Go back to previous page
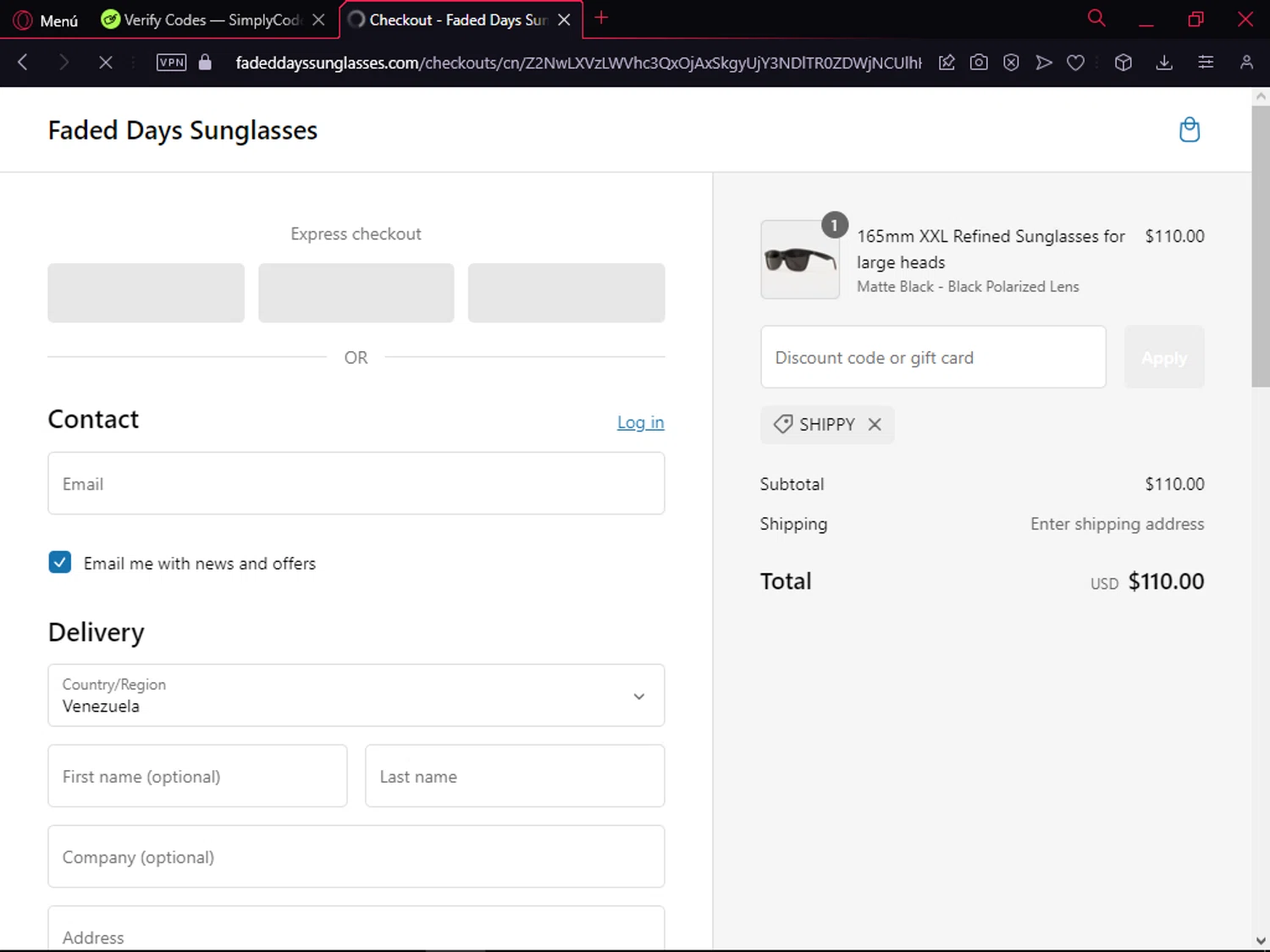This screenshot has height=952, width=1270. pos(23,62)
